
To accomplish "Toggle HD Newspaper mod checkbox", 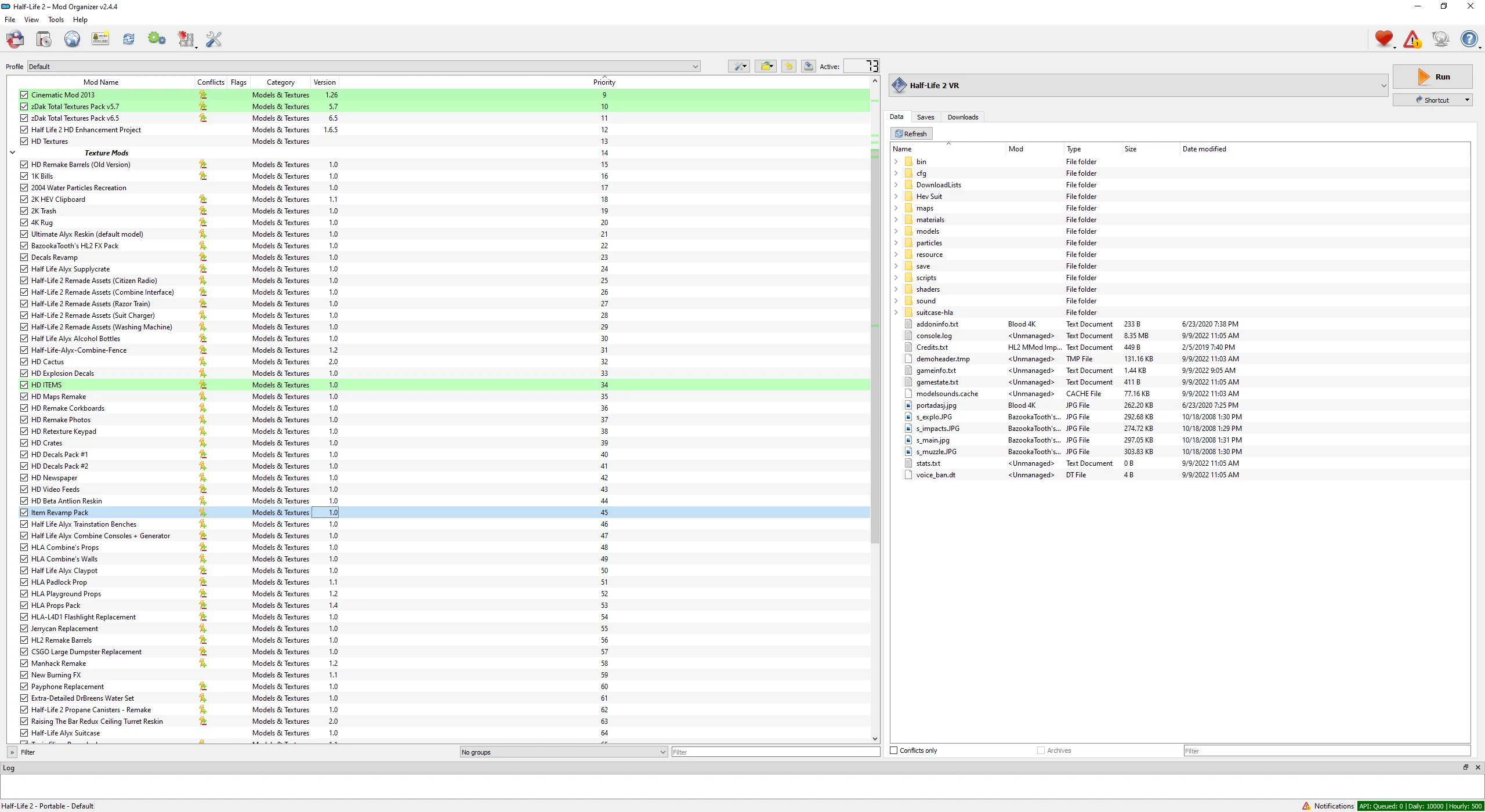I will pyautogui.click(x=24, y=478).
